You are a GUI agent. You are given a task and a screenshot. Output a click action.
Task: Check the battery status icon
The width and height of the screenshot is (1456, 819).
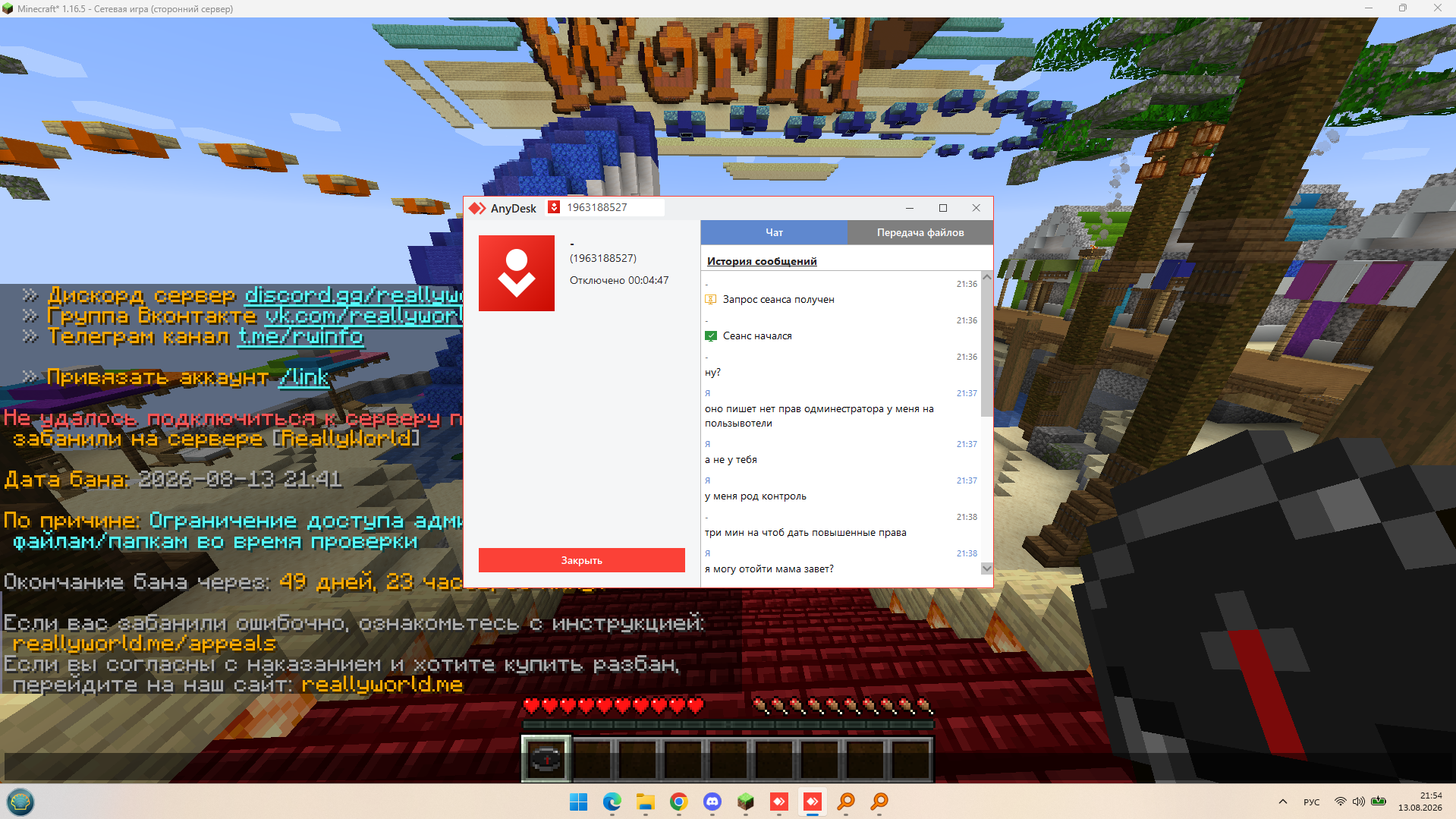1379,802
